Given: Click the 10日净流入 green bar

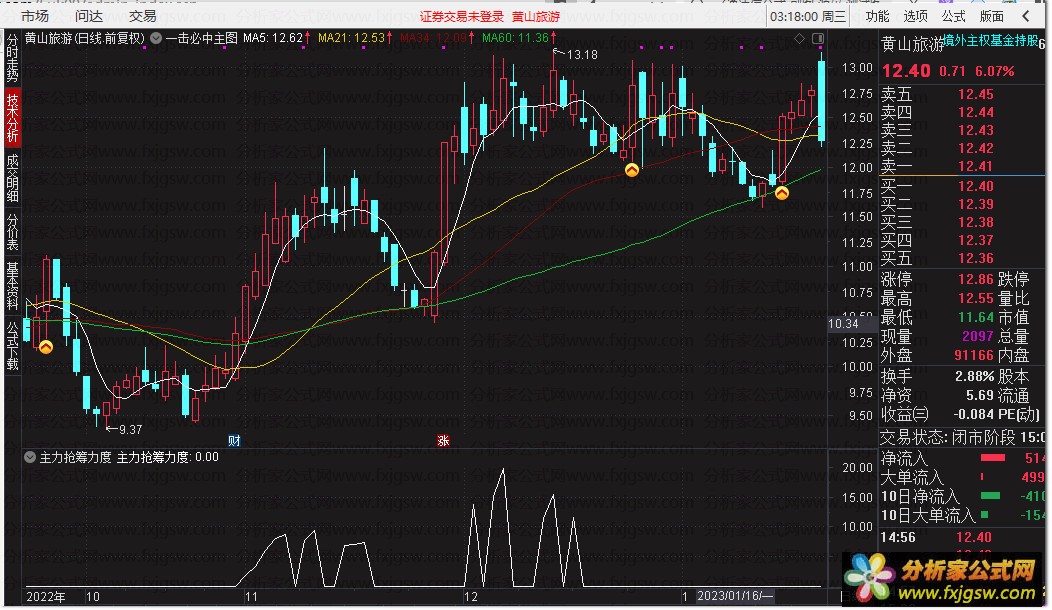Looking at the screenshot, I should [x=990, y=496].
